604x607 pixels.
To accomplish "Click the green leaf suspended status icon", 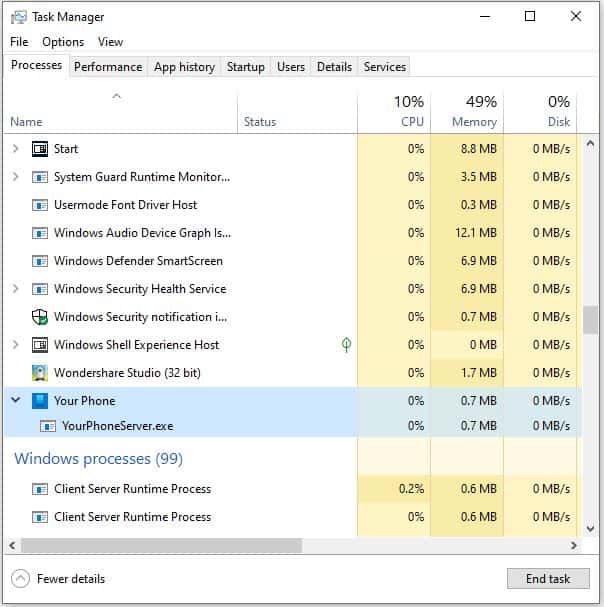I will [346, 345].
